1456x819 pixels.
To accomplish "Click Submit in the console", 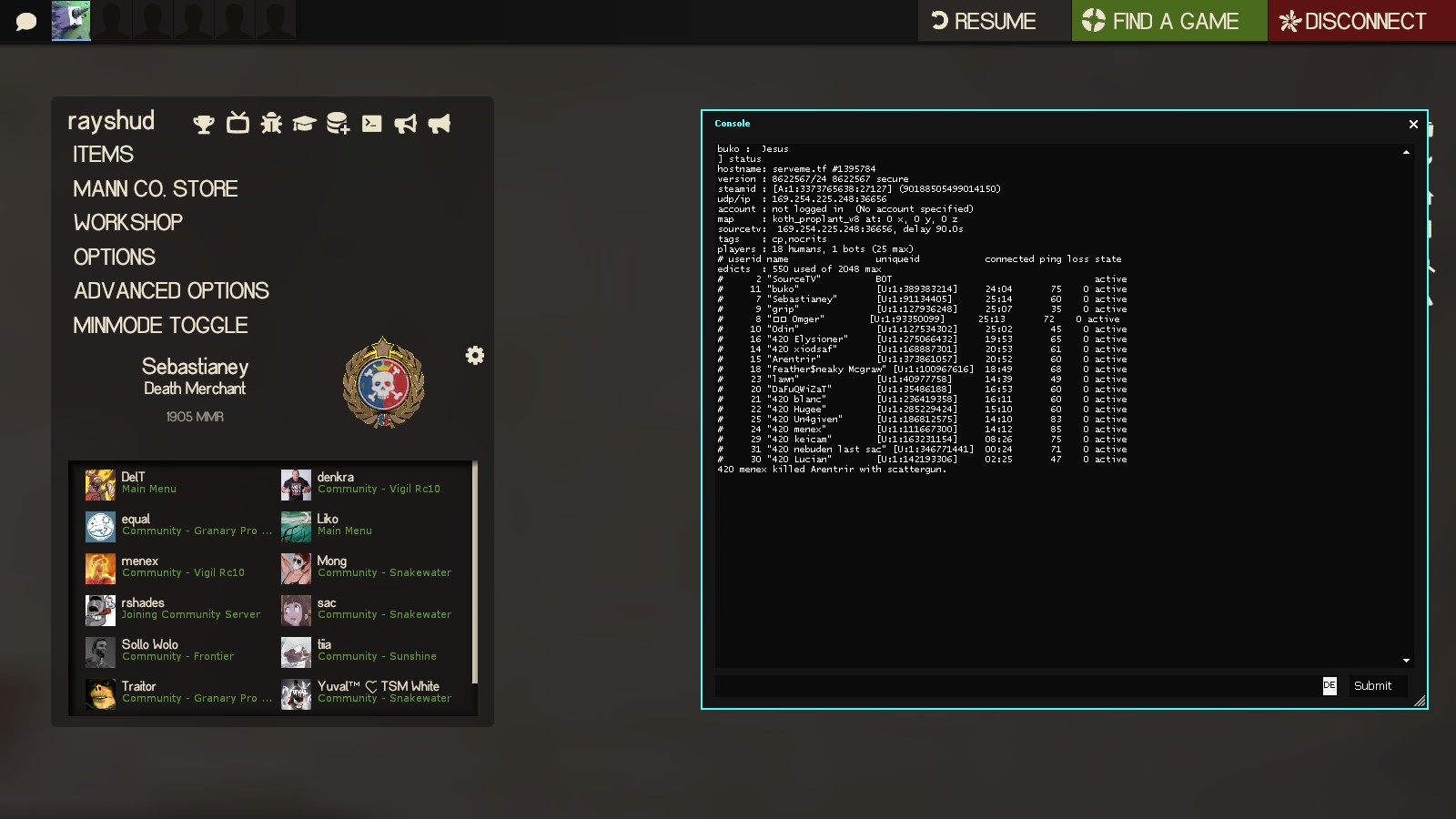I will pos(1372,686).
